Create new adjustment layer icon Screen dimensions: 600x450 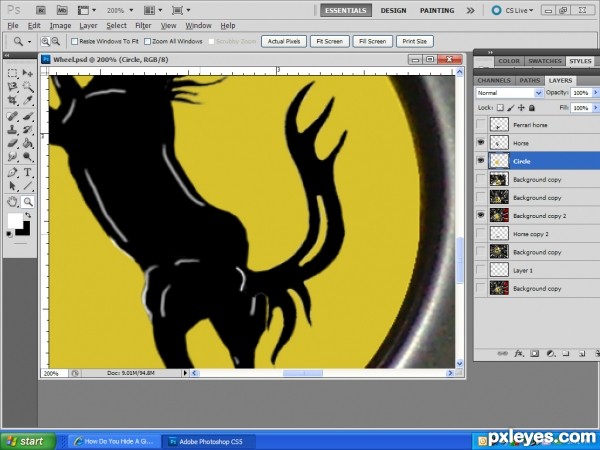551,353
